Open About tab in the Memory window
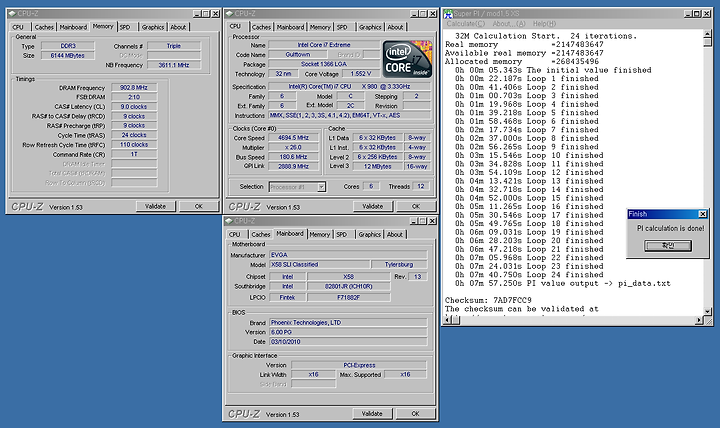This screenshot has height=428, width=720. click(178, 27)
